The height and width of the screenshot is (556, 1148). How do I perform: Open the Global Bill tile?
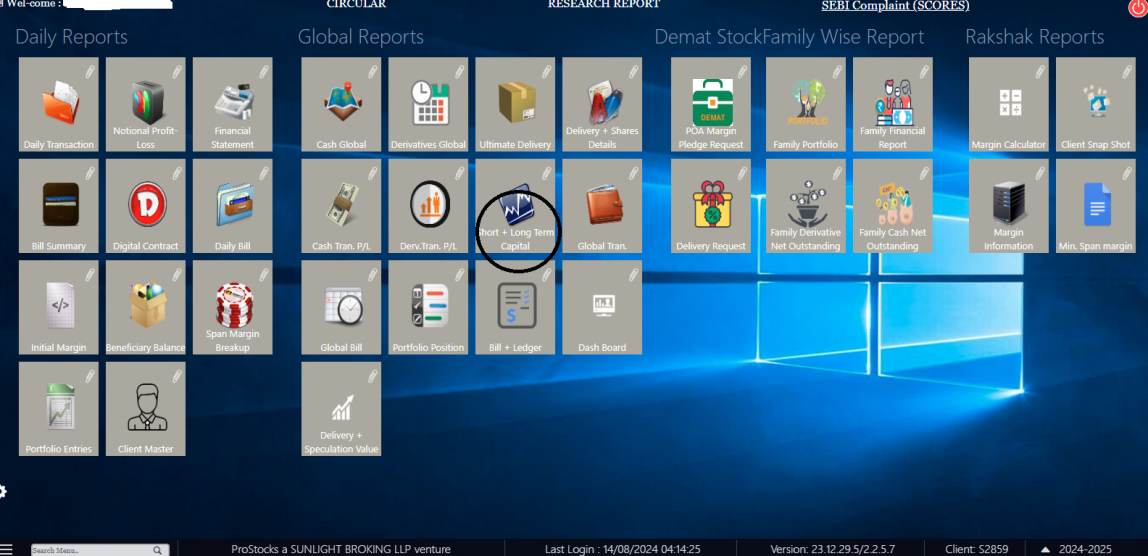341,308
